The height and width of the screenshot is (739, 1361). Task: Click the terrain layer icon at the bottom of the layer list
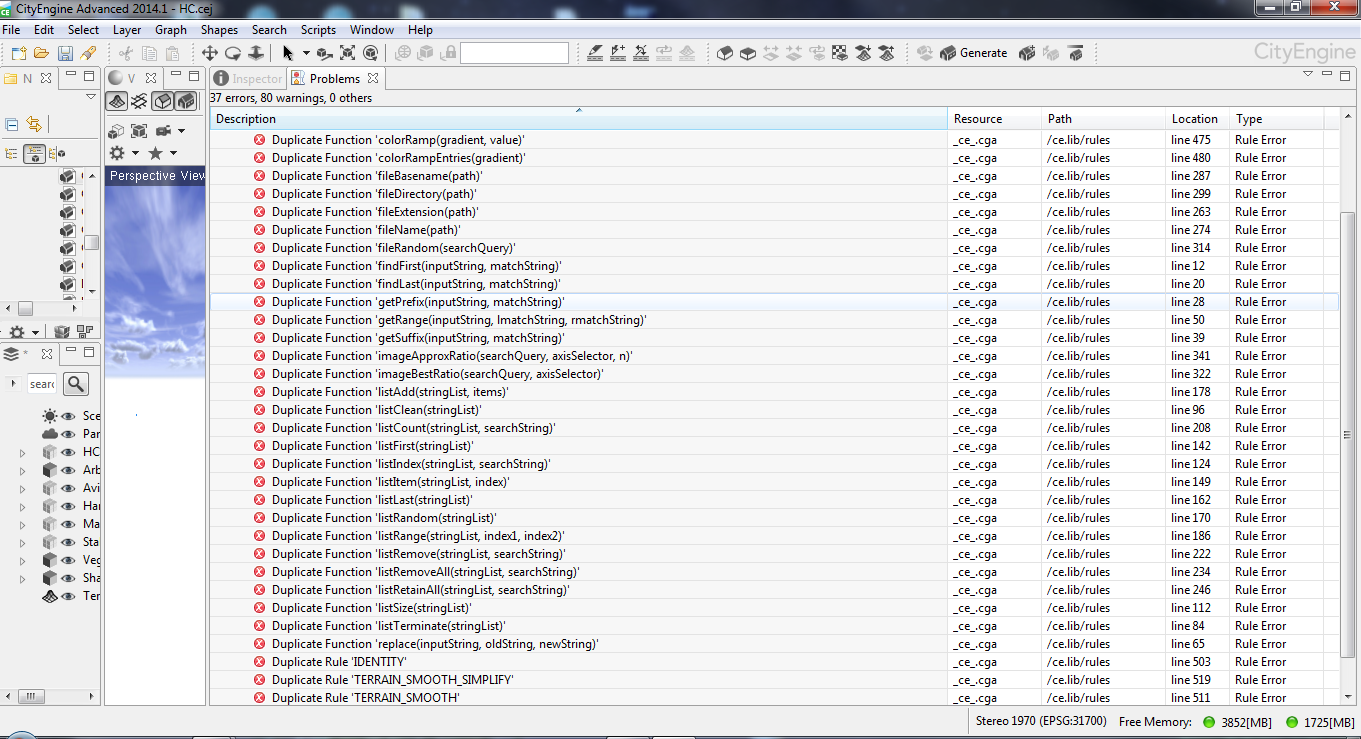50,596
